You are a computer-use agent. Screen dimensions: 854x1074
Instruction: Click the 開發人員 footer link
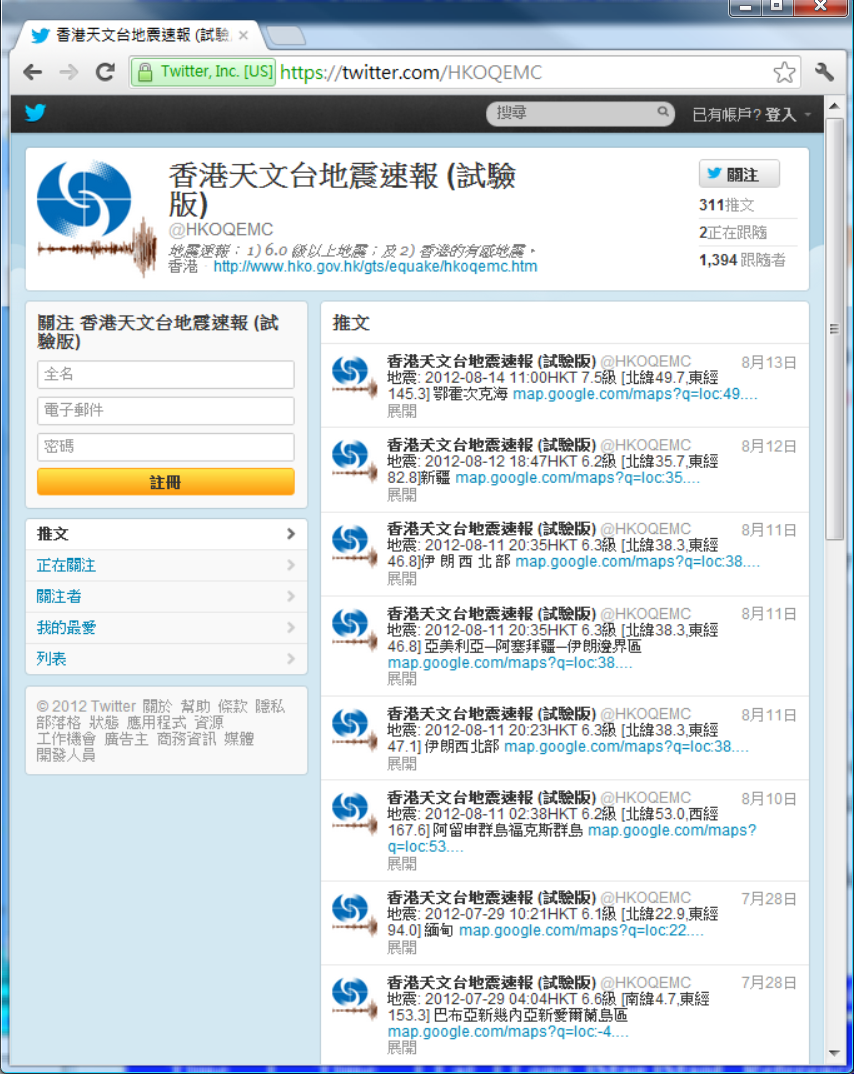point(66,755)
